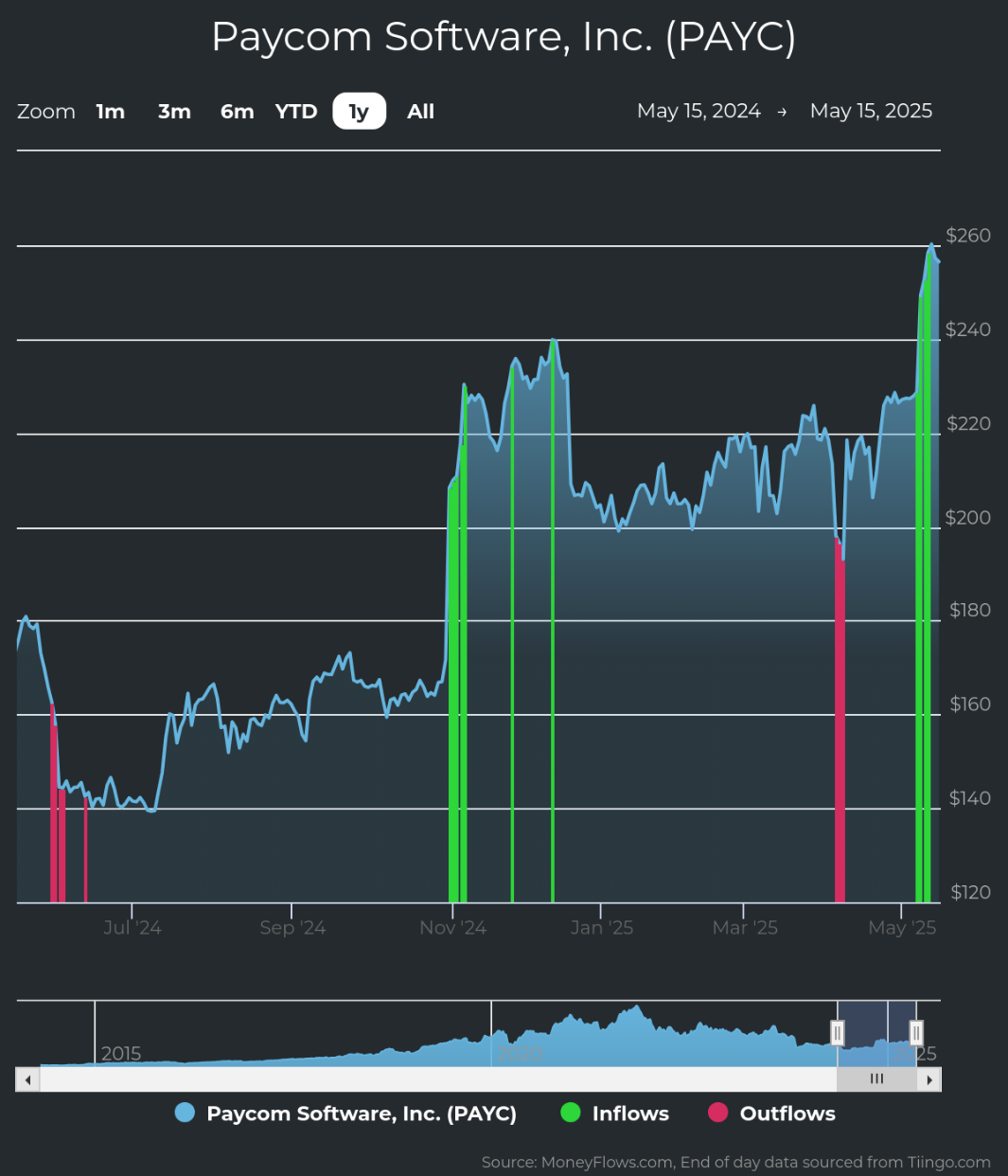Click the scrollbar left arrow

coord(27,1079)
